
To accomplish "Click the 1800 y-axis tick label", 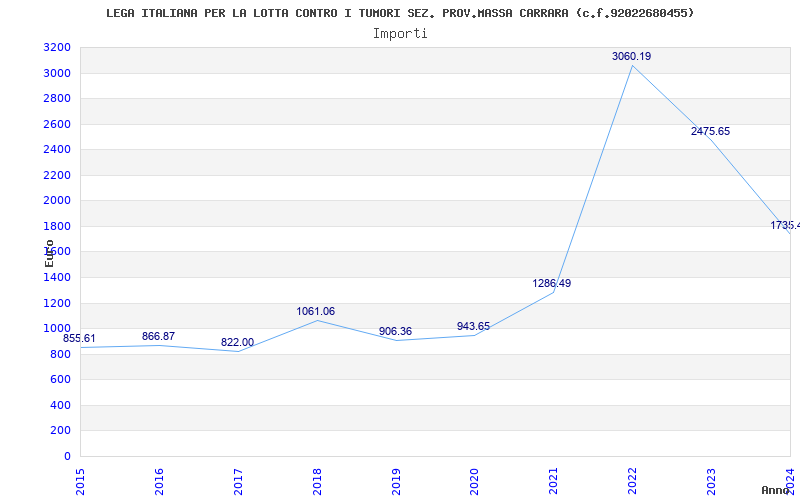I will 57,227.
